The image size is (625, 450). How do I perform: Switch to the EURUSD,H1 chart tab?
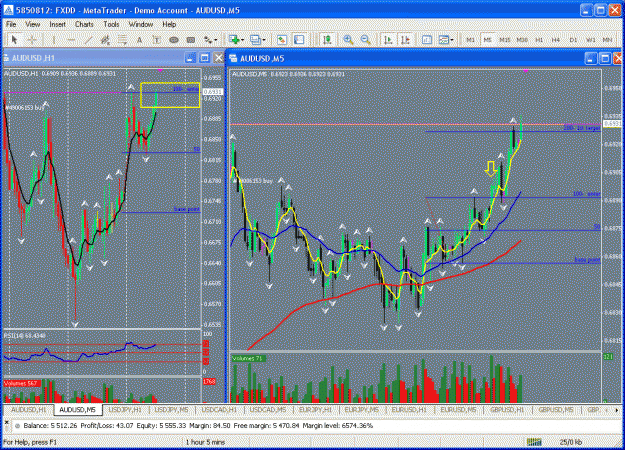(409, 410)
